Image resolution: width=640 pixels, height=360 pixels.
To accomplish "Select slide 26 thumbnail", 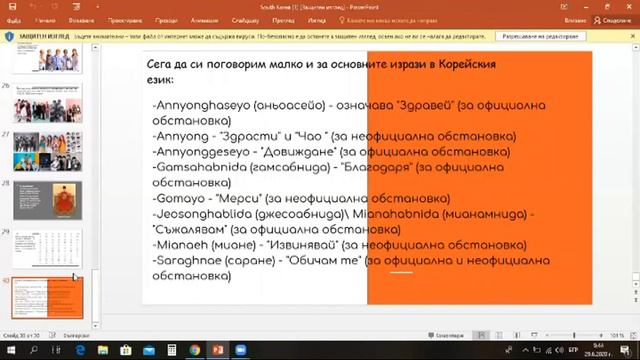I will [x=48, y=103].
